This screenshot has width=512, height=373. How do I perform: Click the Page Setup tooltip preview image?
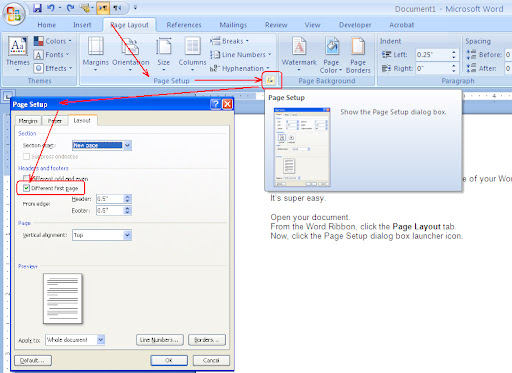(302, 147)
